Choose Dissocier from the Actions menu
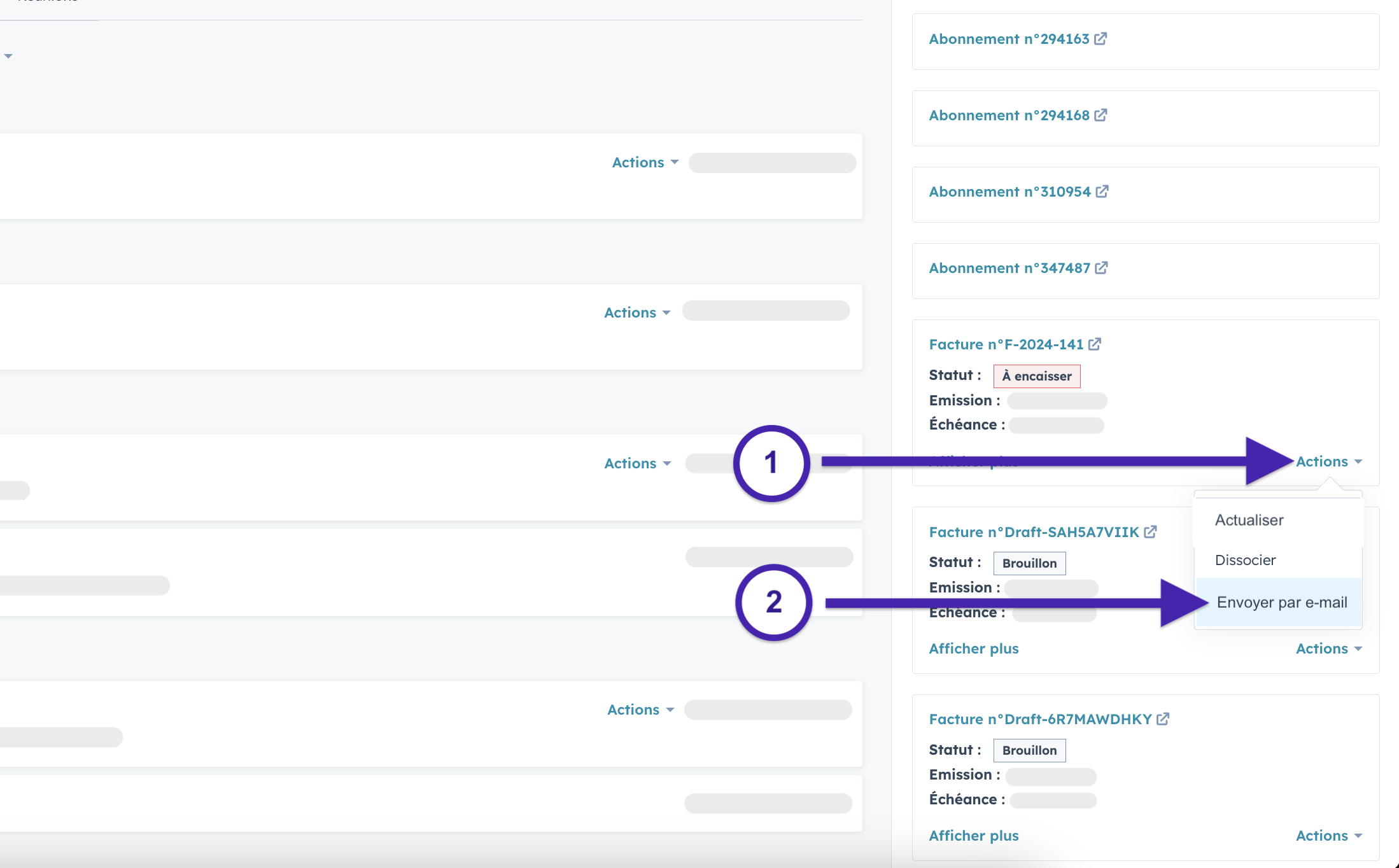The height and width of the screenshot is (868, 1399). point(1245,561)
